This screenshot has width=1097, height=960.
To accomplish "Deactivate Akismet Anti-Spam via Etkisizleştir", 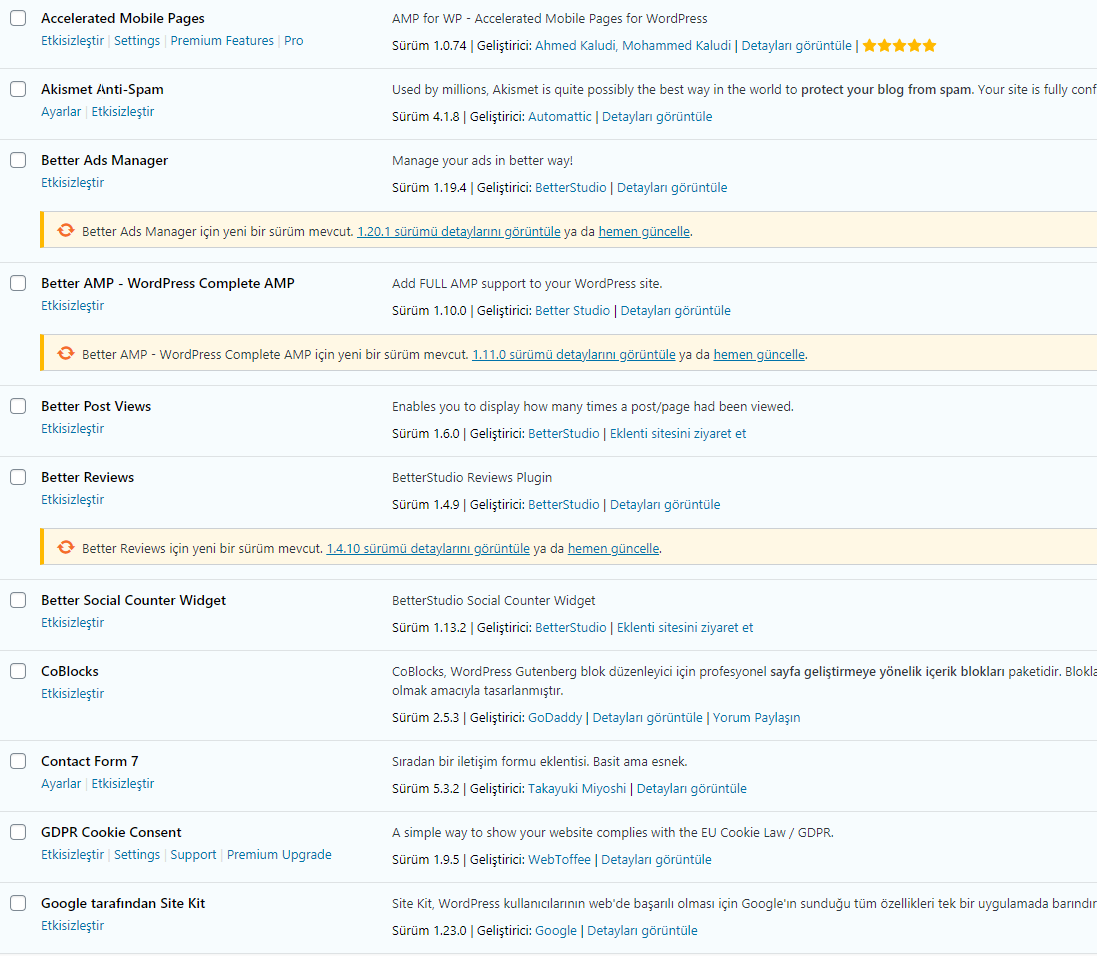I will pos(122,111).
